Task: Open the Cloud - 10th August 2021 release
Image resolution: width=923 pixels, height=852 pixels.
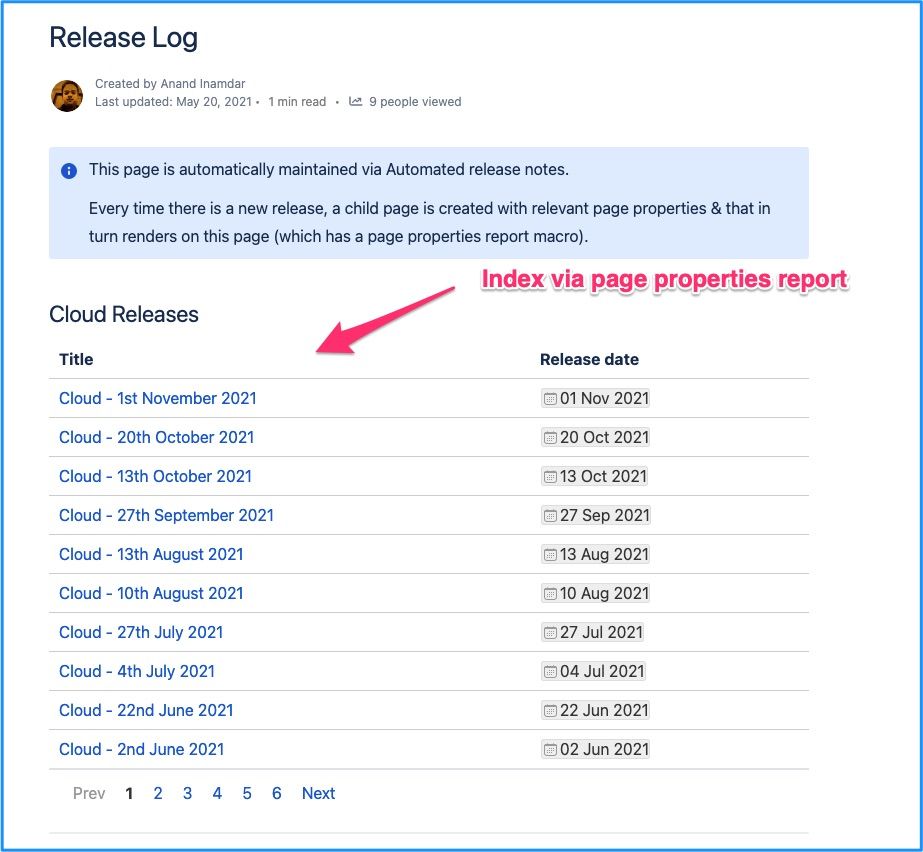Action: [x=150, y=593]
